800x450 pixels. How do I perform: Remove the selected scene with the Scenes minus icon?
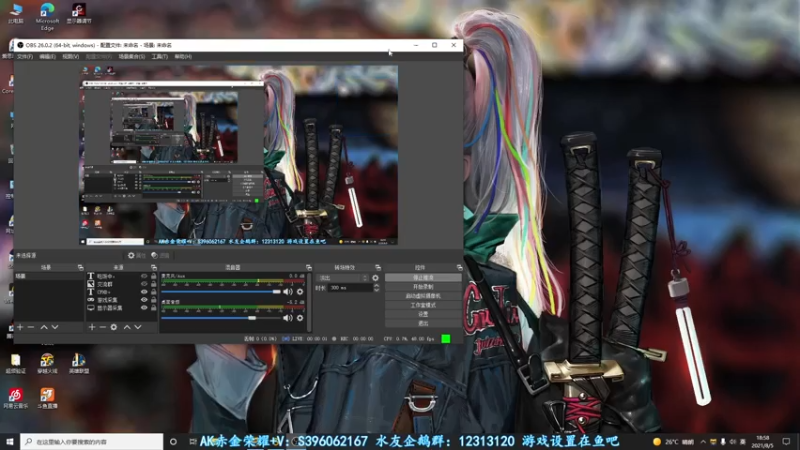[31, 327]
